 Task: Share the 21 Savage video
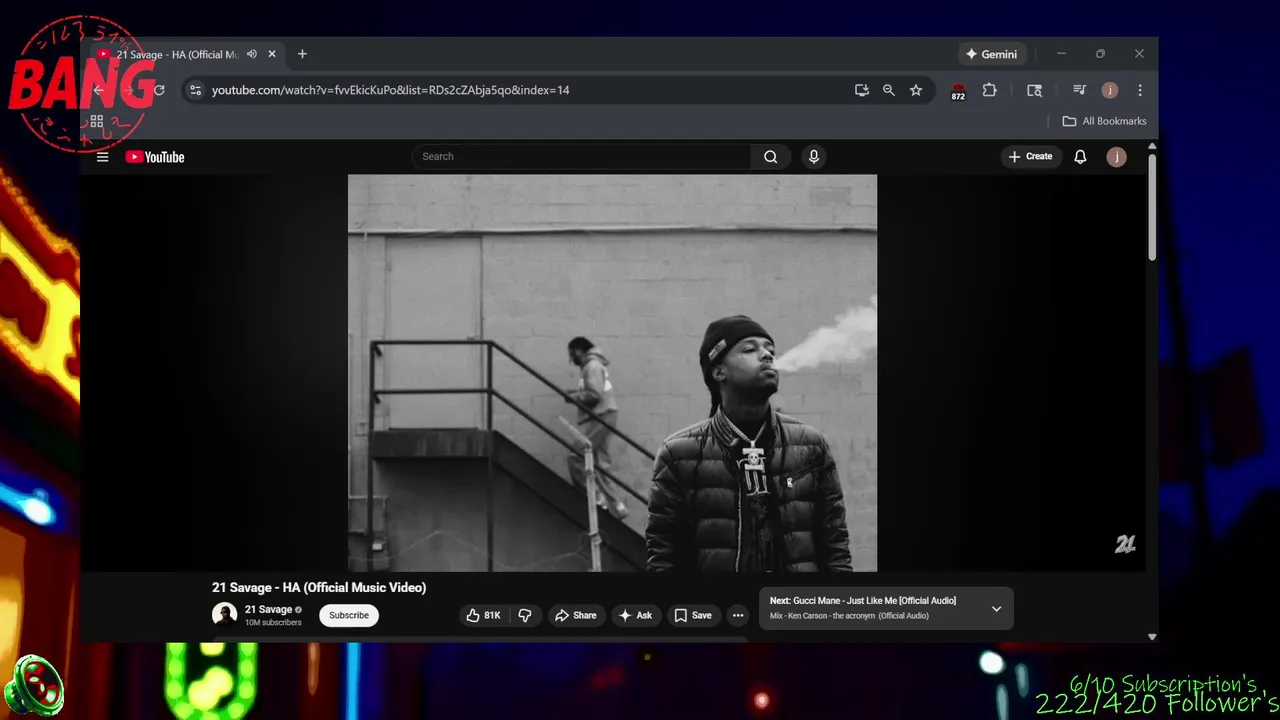point(576,616)
